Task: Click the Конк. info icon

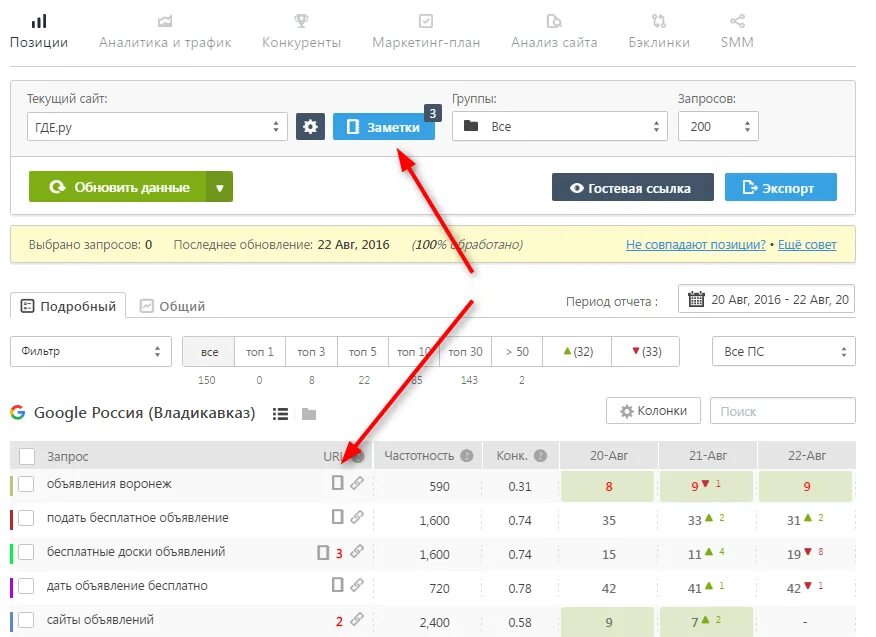Action: click(540, 455)
